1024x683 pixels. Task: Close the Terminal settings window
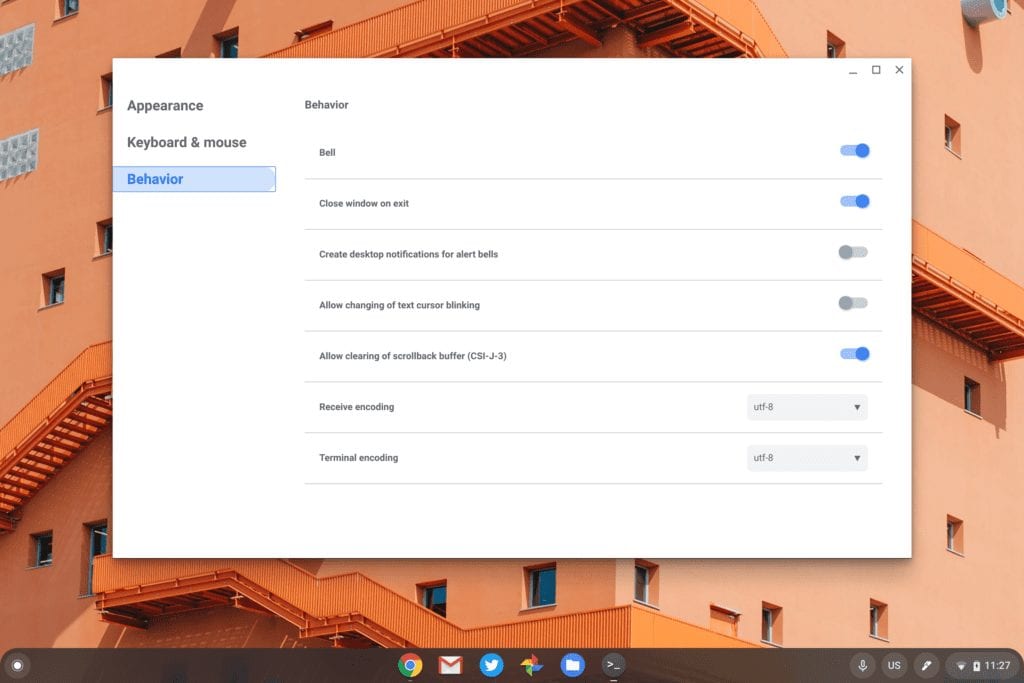tap(899, 70)
